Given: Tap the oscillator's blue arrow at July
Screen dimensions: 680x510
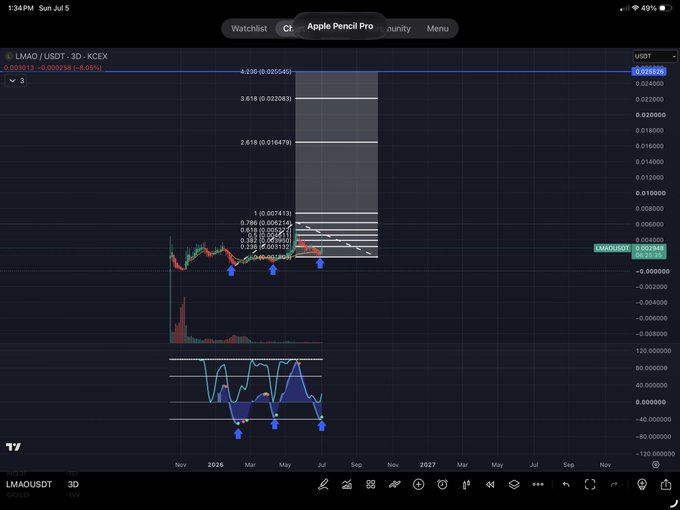Looking at the screenshot, I should 321,426.
